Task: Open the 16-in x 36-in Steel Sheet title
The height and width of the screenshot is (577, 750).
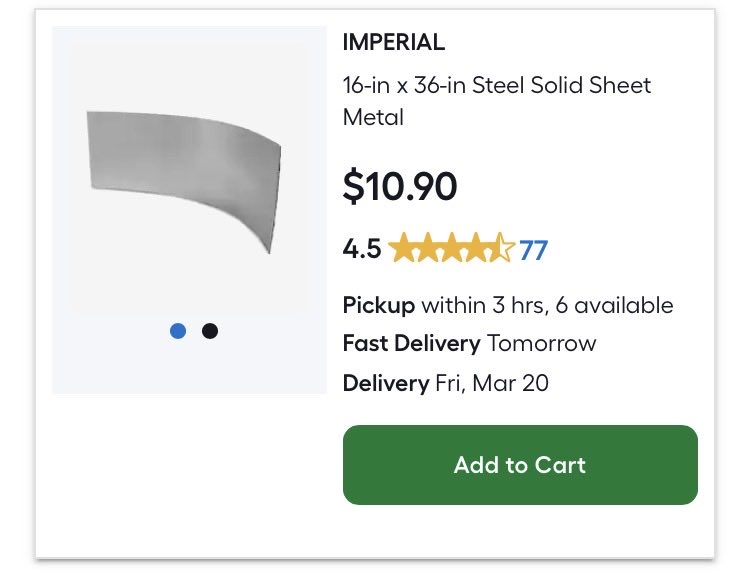Action: pos(496,101)
